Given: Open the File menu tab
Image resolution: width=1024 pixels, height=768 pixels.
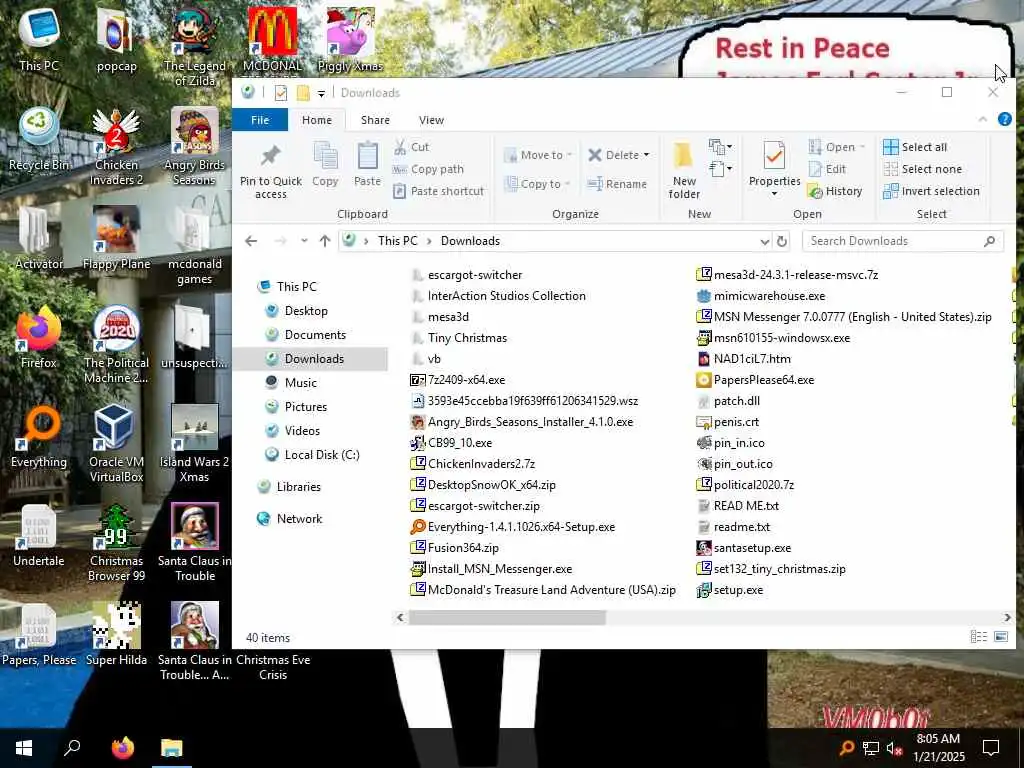Looking at the screenshot, I should [x=260, y=120].
